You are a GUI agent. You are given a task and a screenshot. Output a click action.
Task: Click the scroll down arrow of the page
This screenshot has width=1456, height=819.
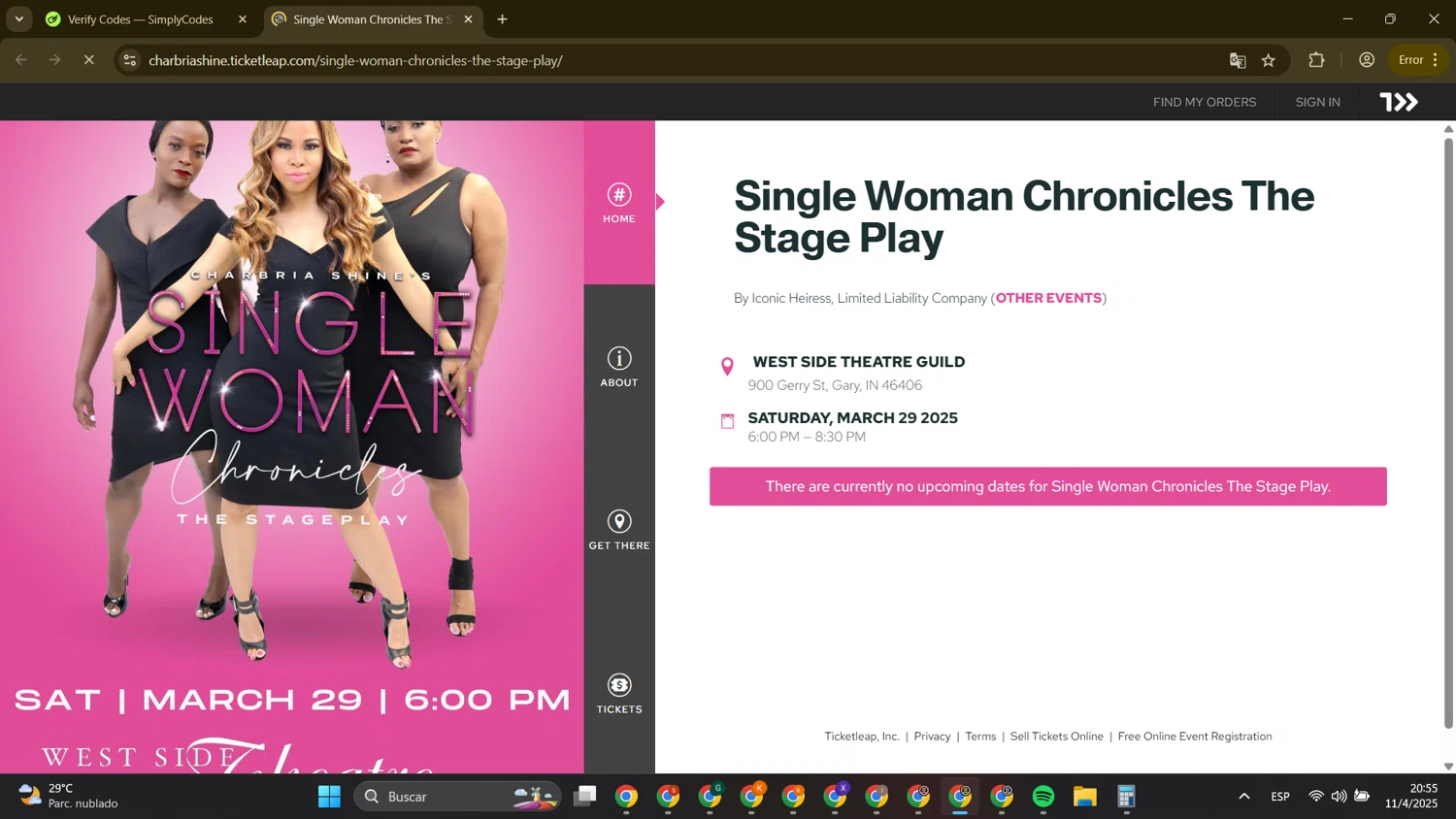(1448, 766)
